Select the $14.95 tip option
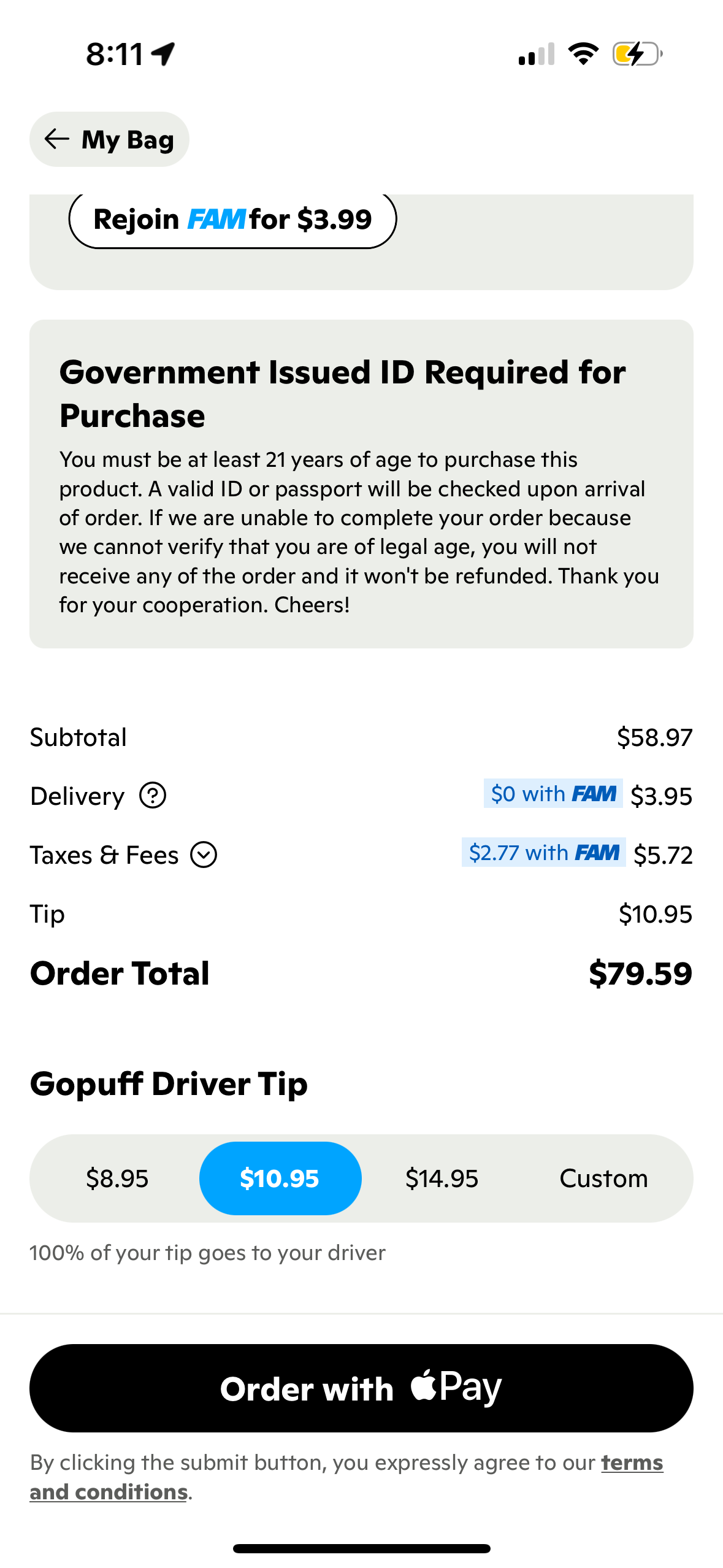Image resolution: width=723 pixels, height=1568 pixels. [442, 1178]
